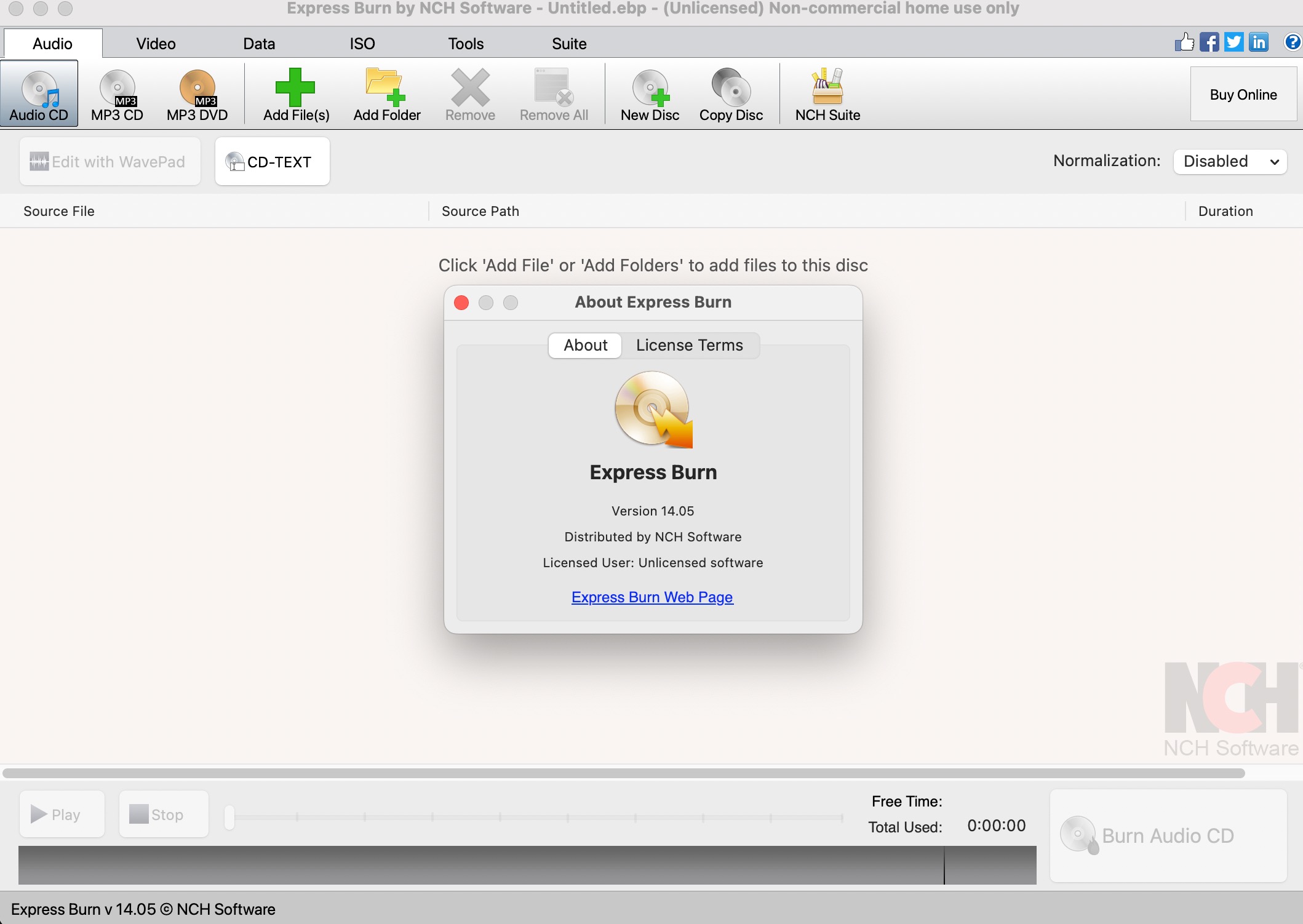This screenshot has height=924, width=1303.
Task: Click the 'Version 14.05' text
Action: [653, 511]
